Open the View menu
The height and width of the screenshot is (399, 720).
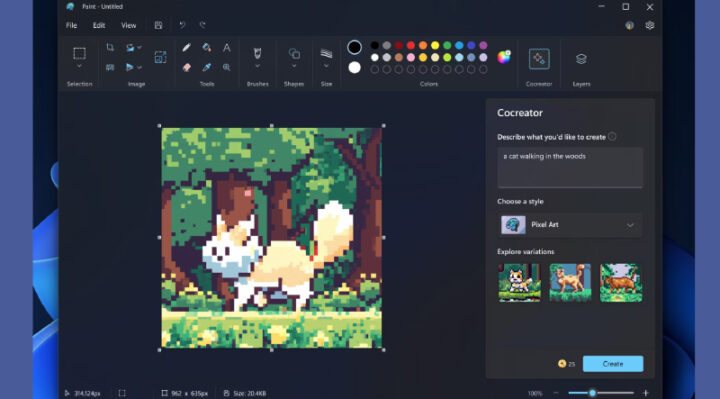(x=129, y=26)
